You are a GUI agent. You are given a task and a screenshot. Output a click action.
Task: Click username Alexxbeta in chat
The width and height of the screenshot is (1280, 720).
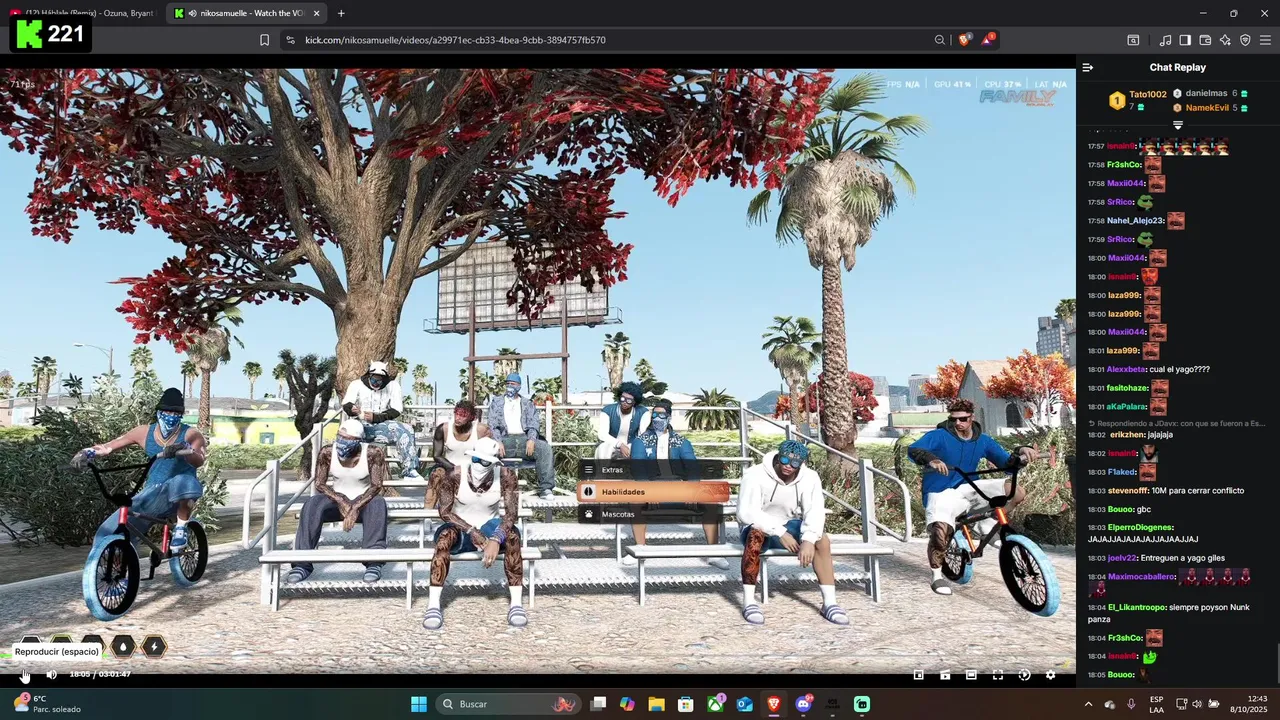[1126, 369]
